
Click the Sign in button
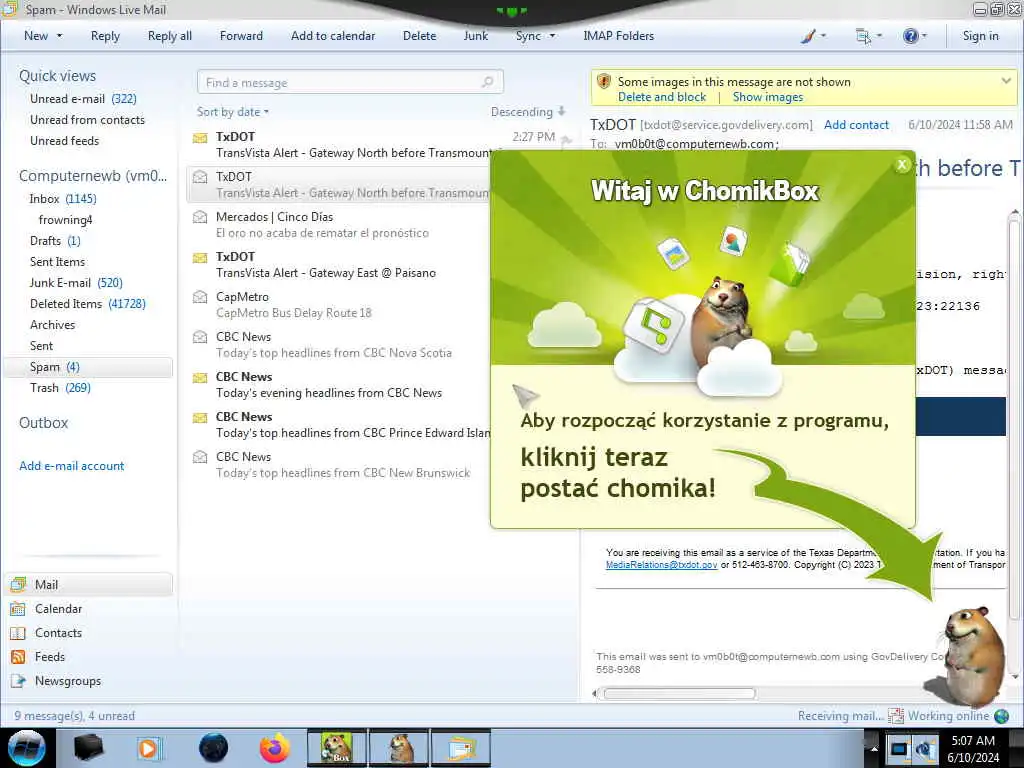point(980,36)
